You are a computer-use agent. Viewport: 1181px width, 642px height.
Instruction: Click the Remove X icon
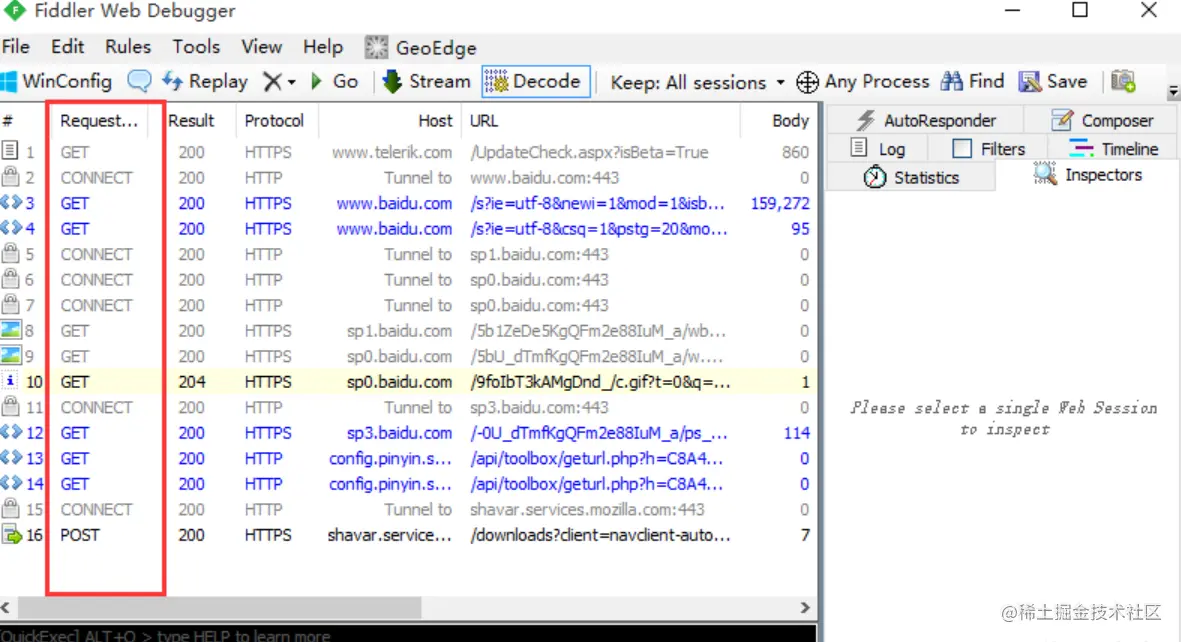tap(272, 81)
